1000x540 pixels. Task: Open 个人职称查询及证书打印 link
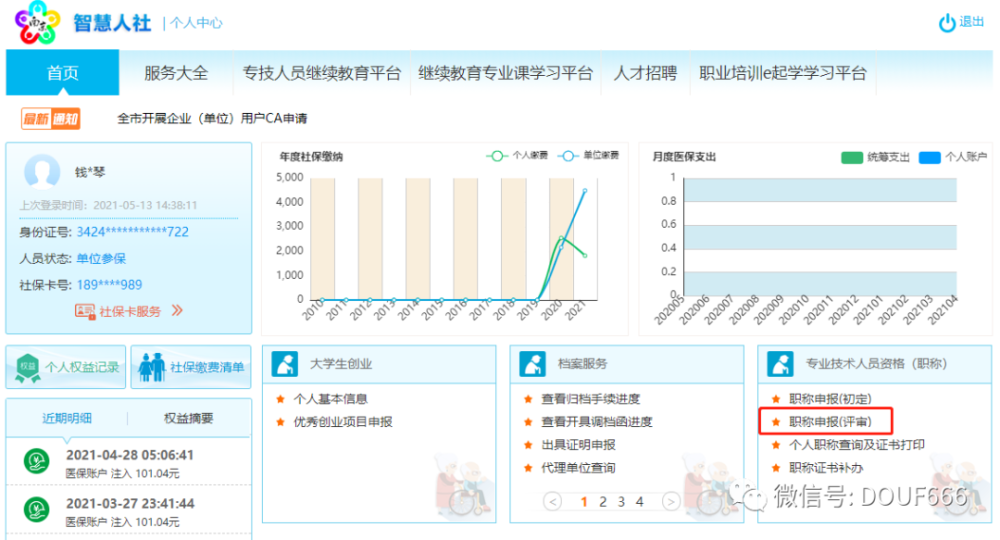[857, 445]
